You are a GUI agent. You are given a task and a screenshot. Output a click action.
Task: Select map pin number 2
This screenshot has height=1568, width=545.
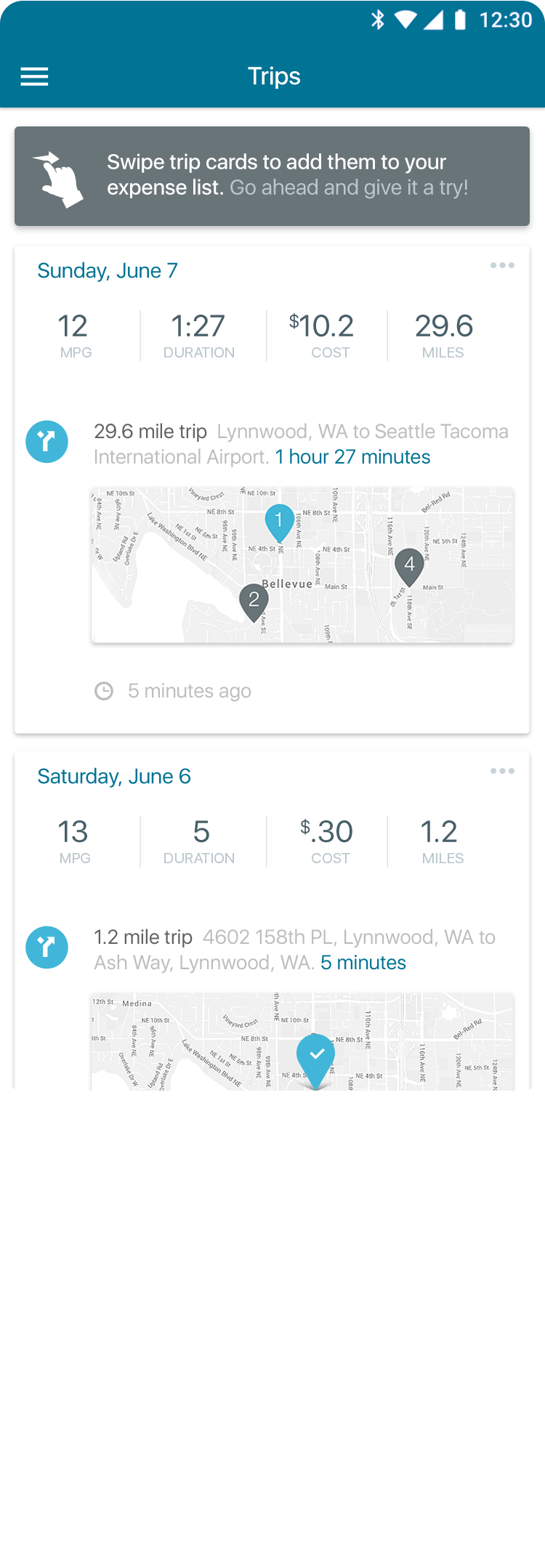tap(254, 600)
